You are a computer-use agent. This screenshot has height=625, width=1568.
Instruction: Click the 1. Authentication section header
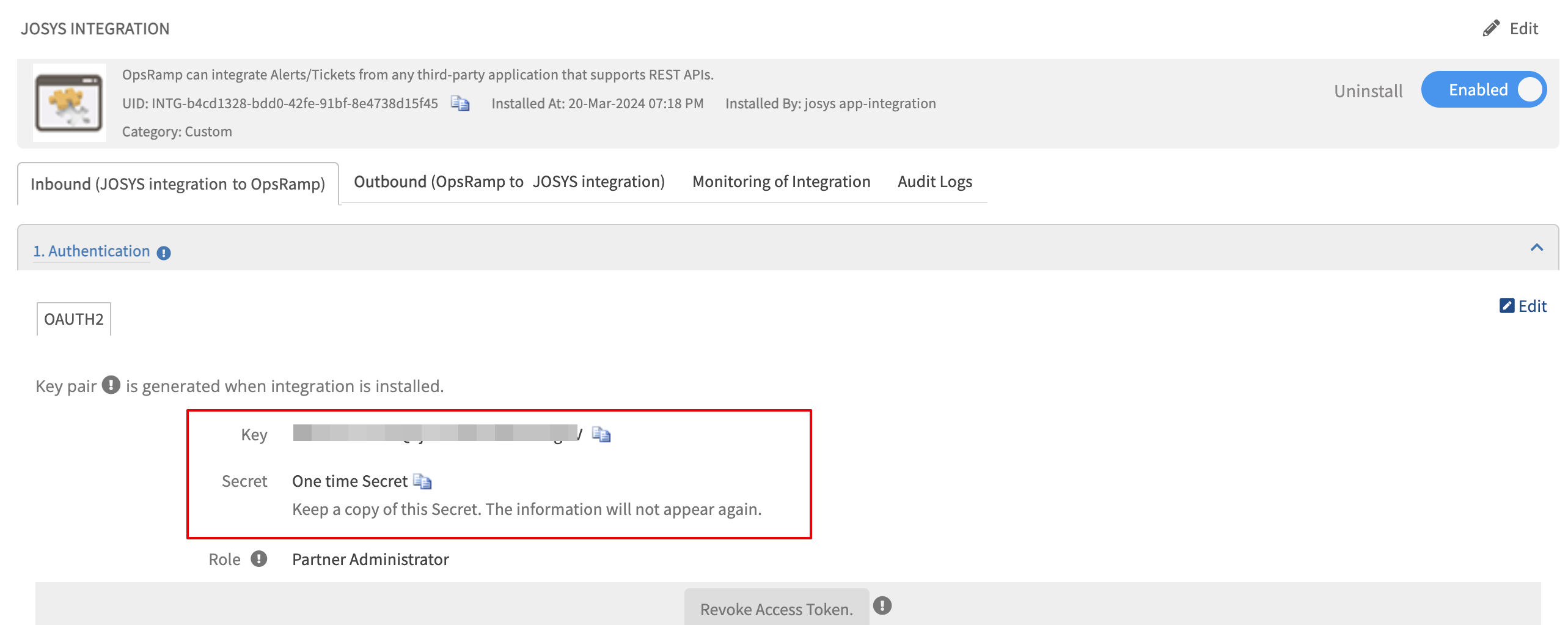(x=92, y=251)
